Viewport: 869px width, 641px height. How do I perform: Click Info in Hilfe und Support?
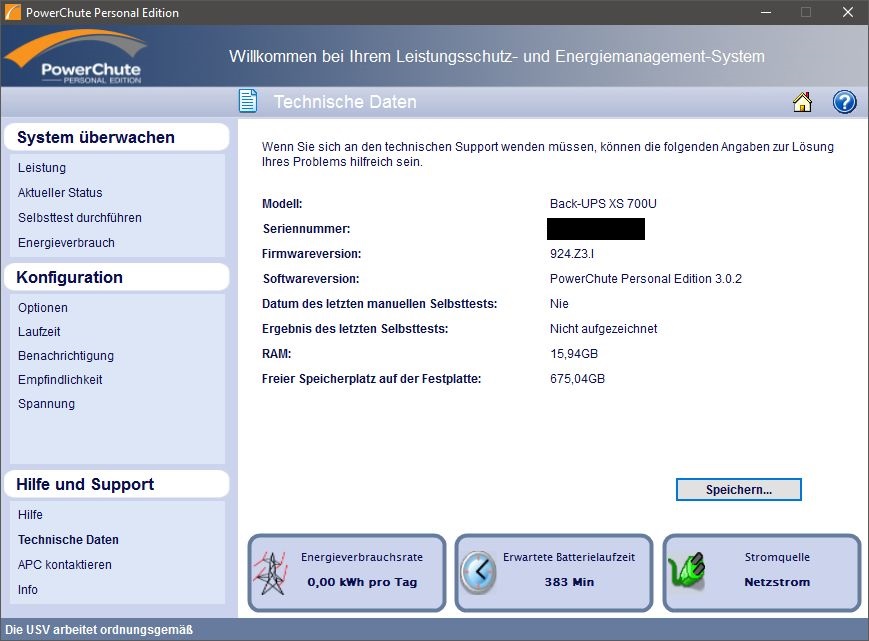28,590
